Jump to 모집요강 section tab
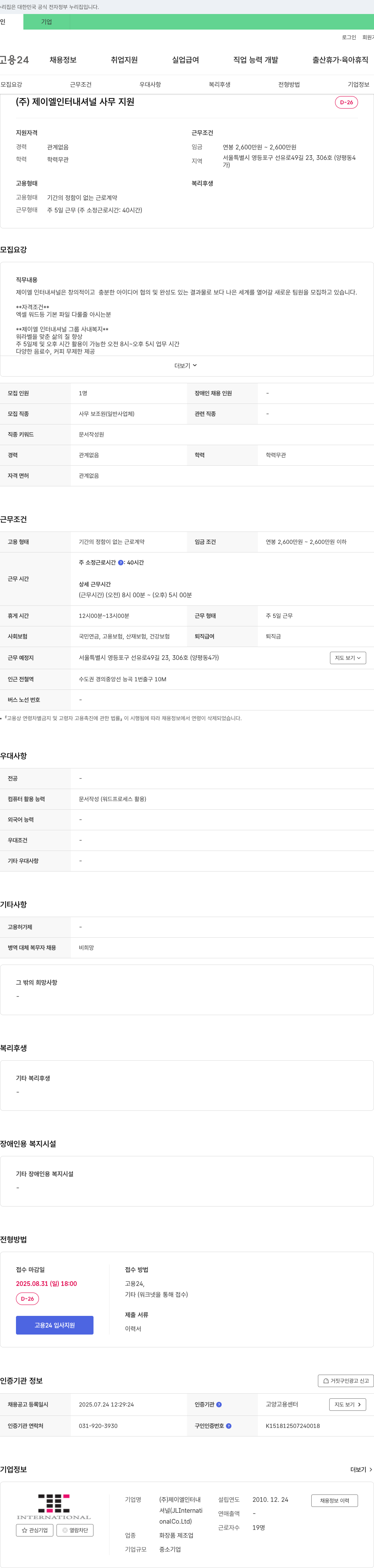This screenshot has width=374, height=1568. coord(11,84)
